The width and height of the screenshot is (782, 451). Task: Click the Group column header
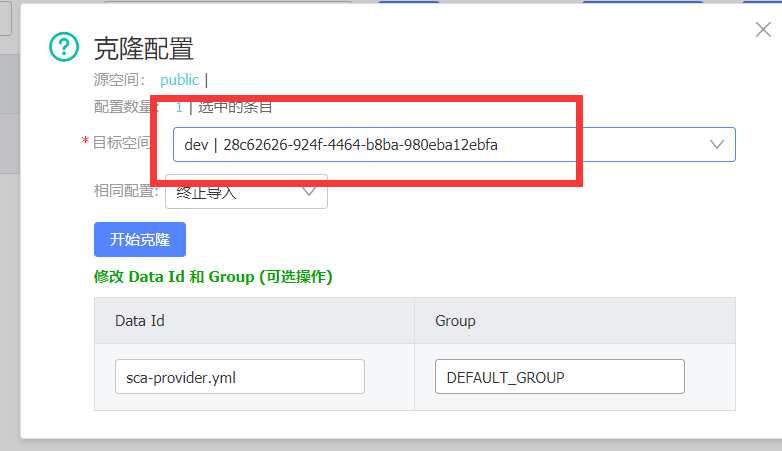455,321
